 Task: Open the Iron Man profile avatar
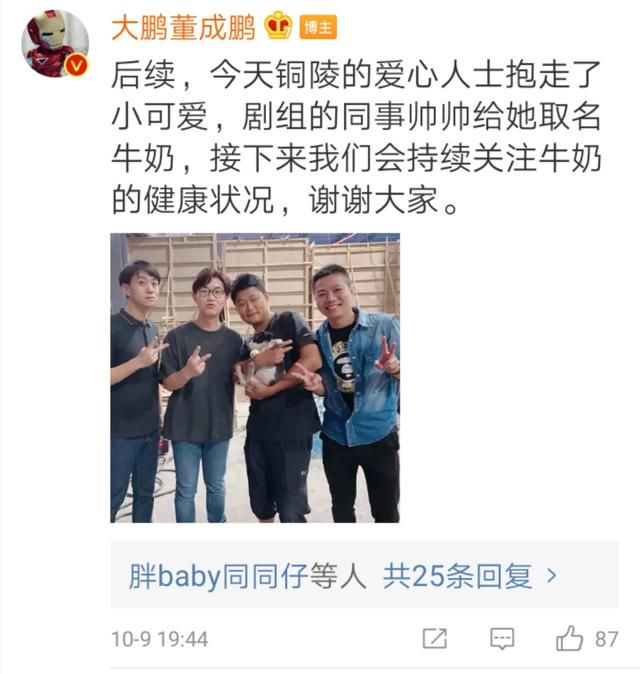click(x=55, y=43)
